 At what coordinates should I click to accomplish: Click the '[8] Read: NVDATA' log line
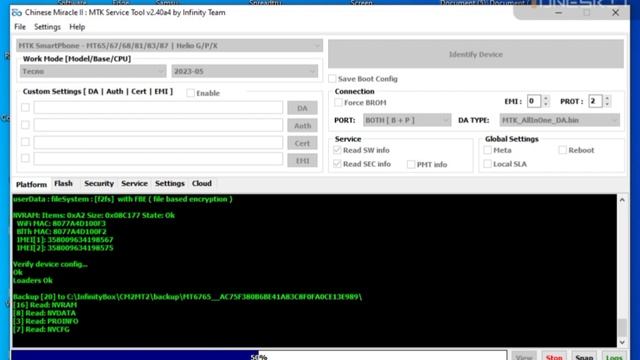pyautogui.click(x=44, y=313)
